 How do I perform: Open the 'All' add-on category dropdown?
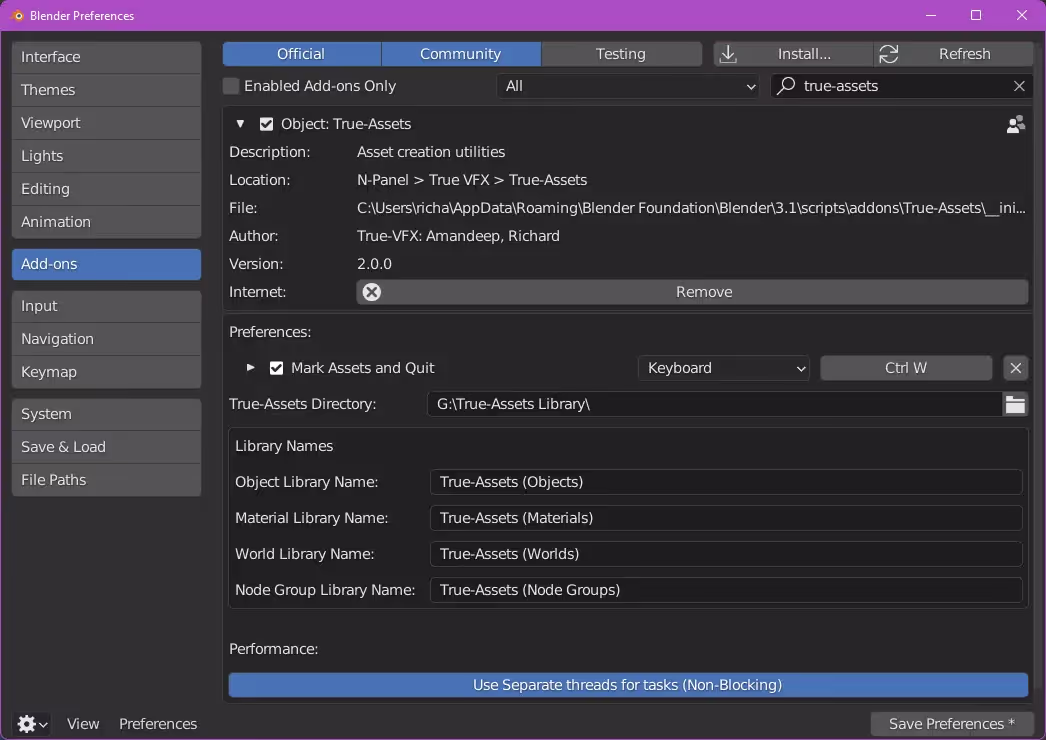click(x=627, y=86)
